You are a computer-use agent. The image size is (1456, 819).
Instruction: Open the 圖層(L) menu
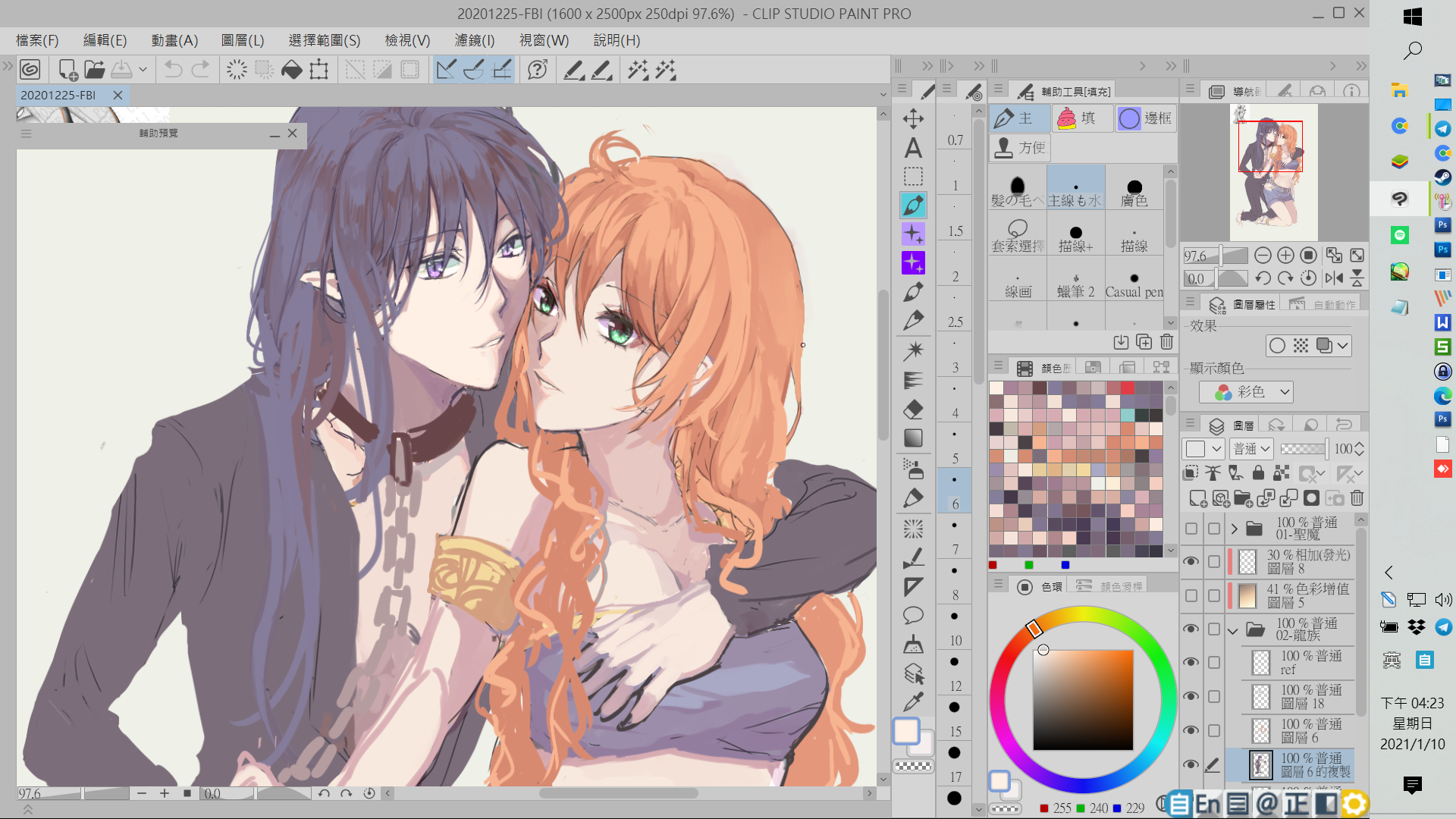(x=243, y=40)
